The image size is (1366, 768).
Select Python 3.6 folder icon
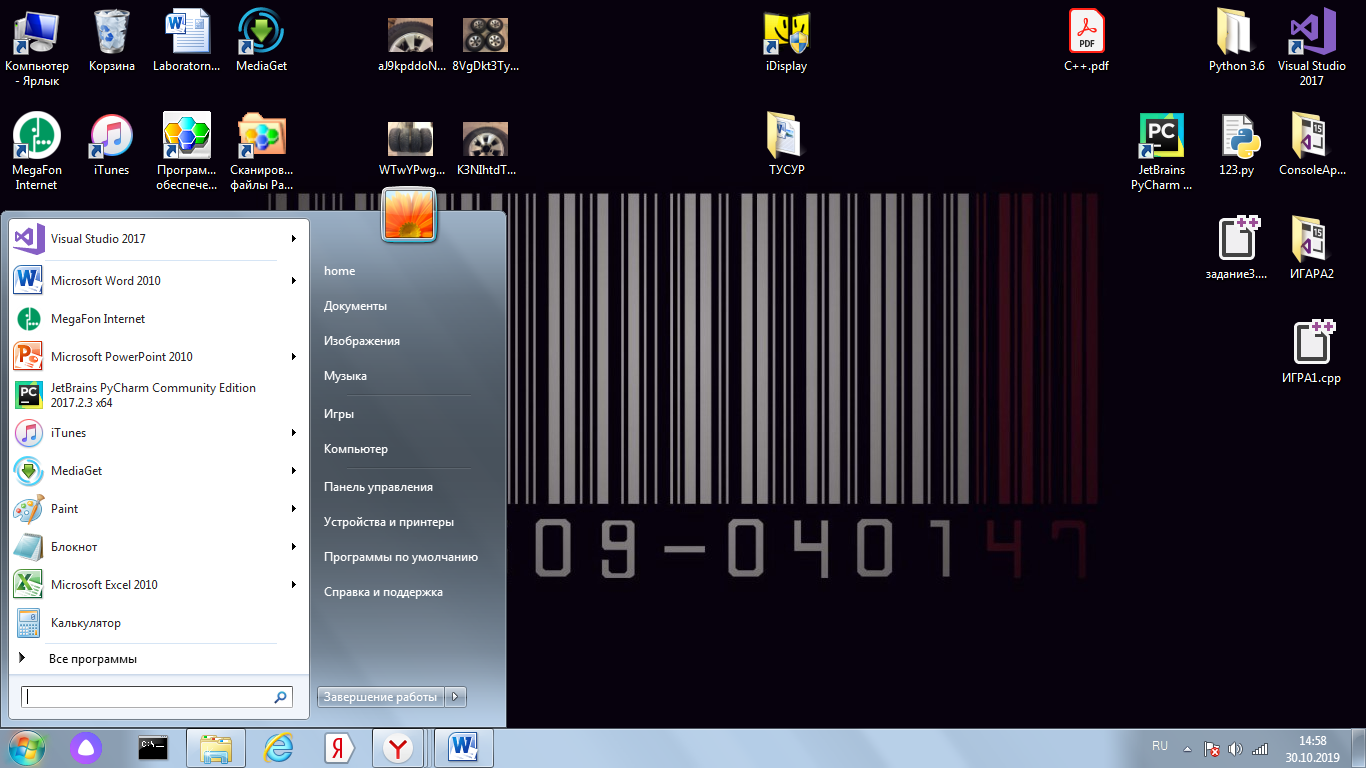point(1236,41)
